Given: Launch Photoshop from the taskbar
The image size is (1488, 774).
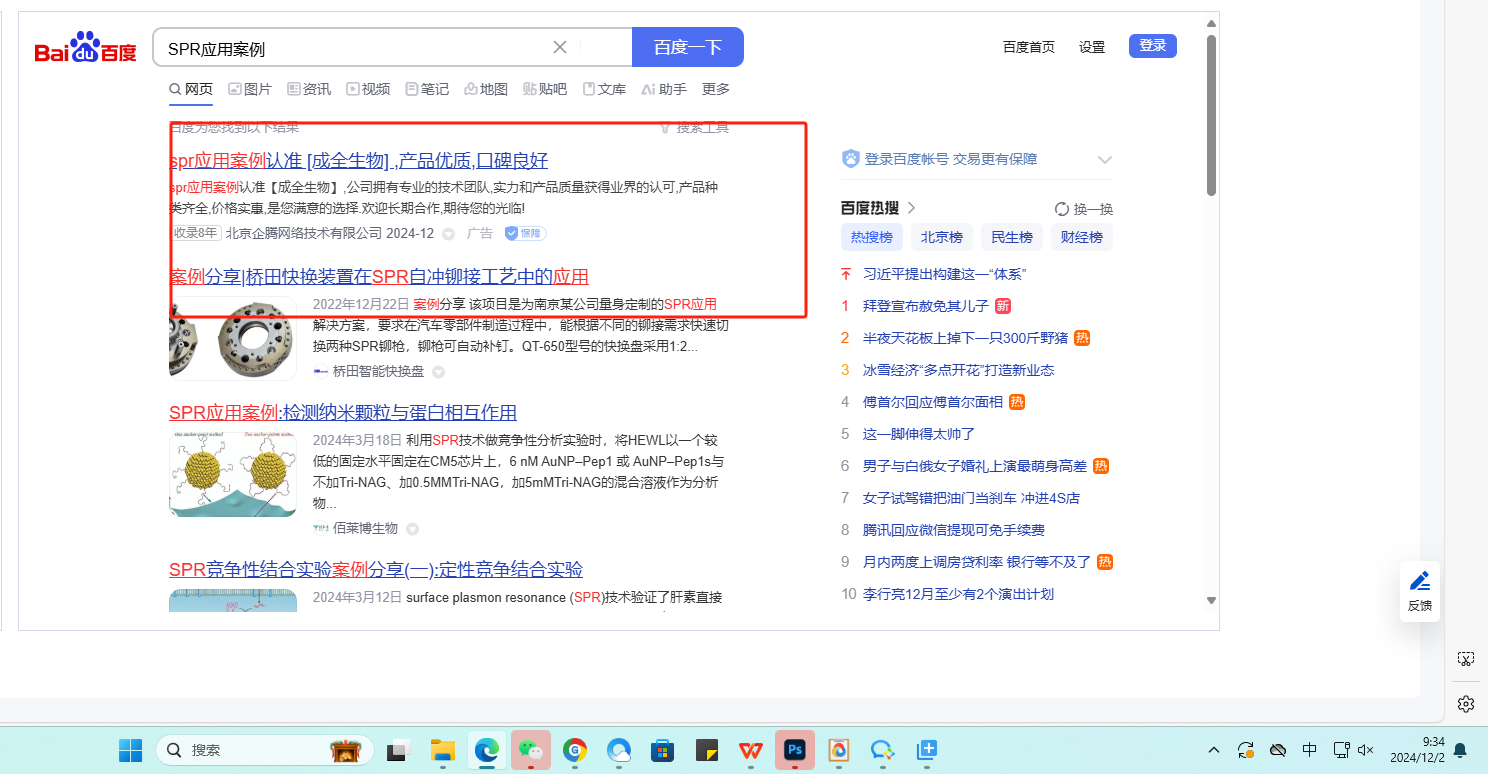Looking at the screenshot, I should point(795,750).
